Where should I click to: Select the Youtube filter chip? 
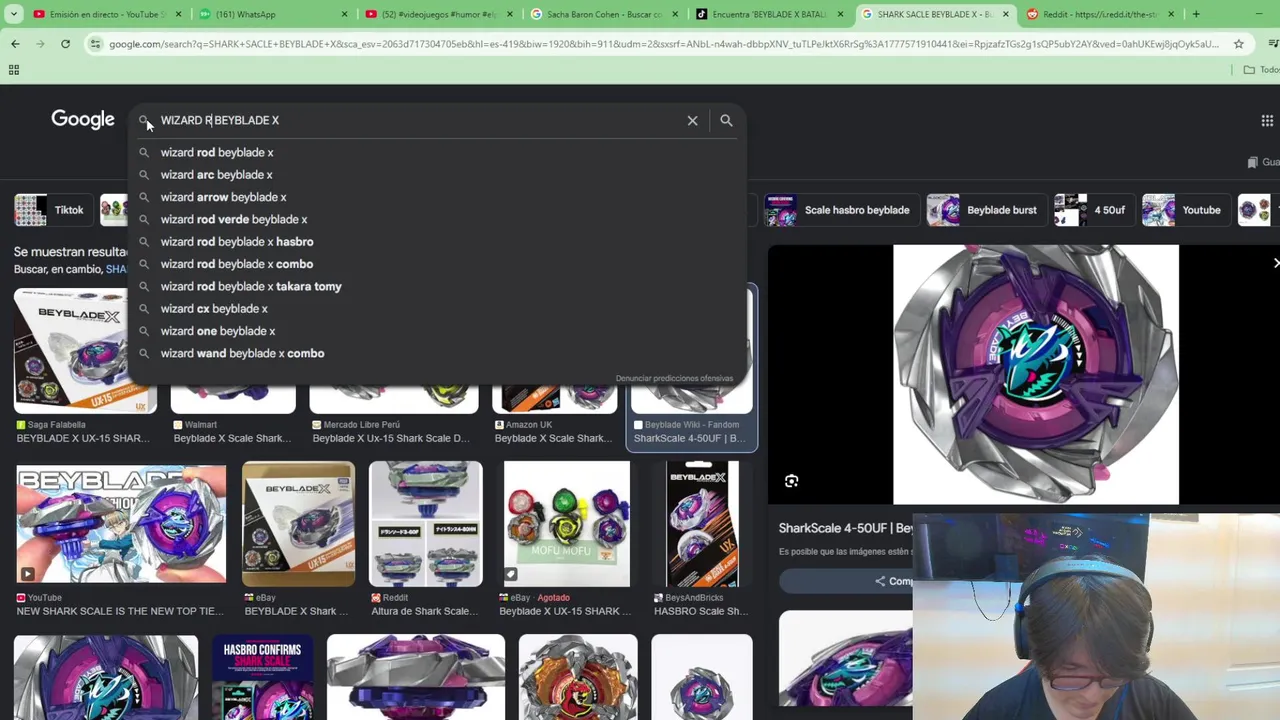point(1185,210)
